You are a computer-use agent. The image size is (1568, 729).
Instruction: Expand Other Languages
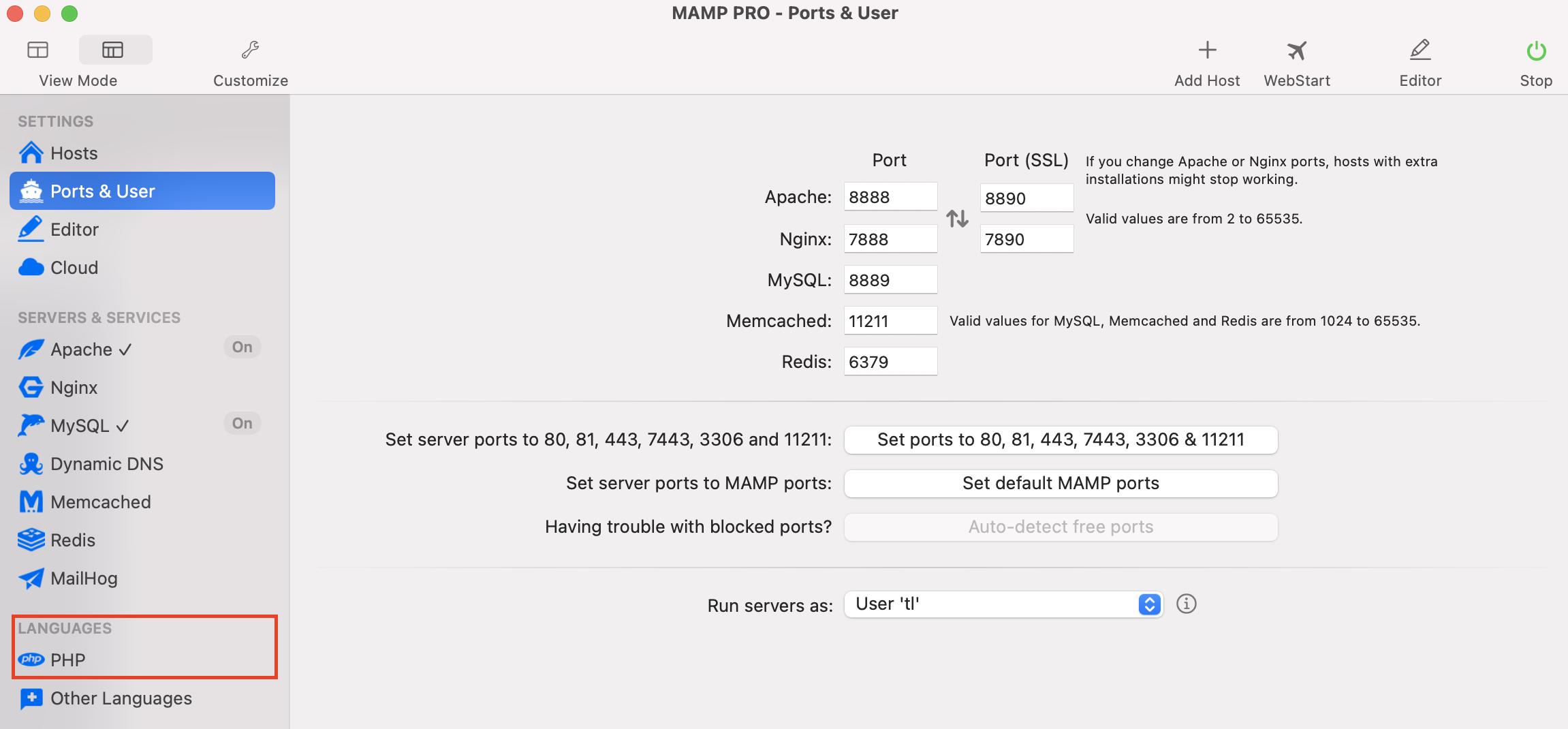click(x=121, y=698)
